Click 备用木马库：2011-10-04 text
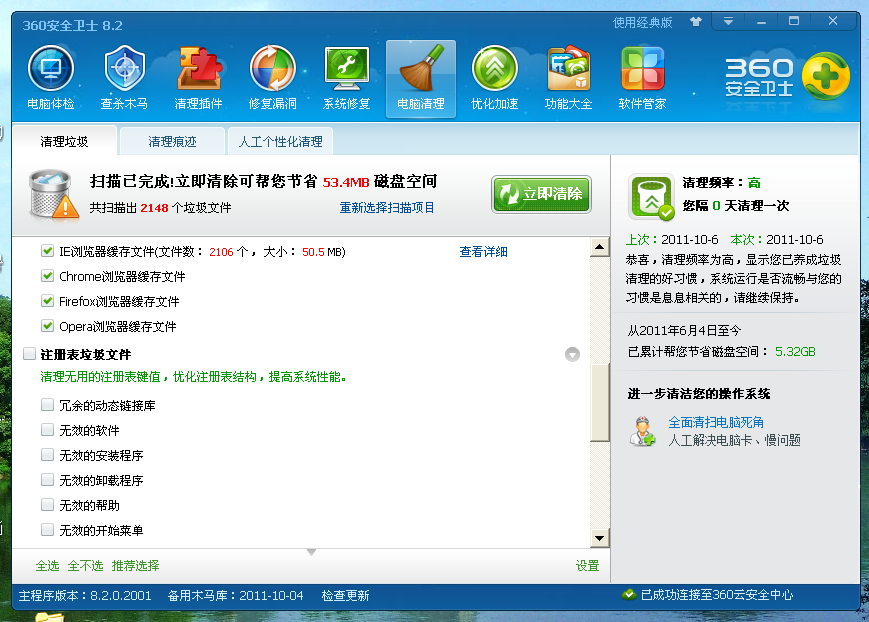 pos(236,595)
